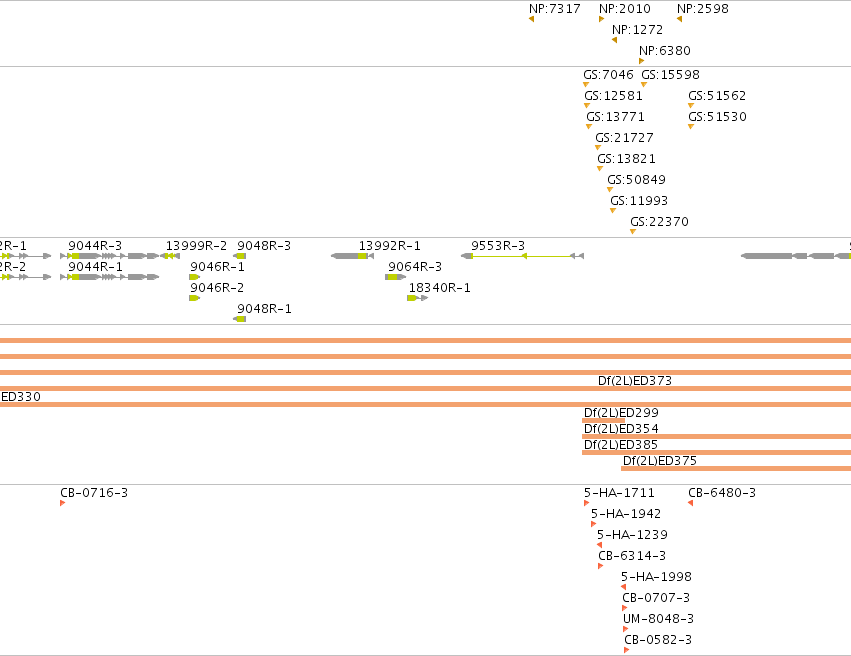Click the 9048R-3 transcript label
The height and width of the screenshot is (656, 851).
coord(264,246)
